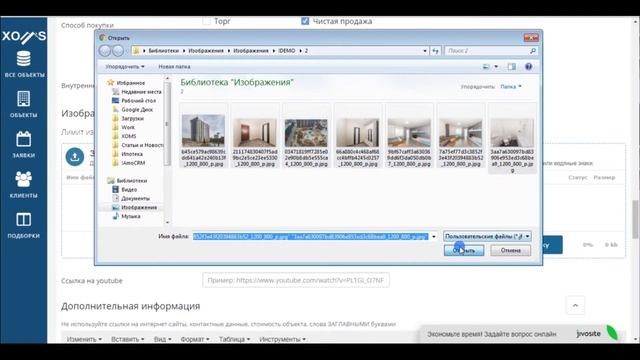640x360 pixels.
Task: Click the blue upload images icon
Action: coord(75,157)
